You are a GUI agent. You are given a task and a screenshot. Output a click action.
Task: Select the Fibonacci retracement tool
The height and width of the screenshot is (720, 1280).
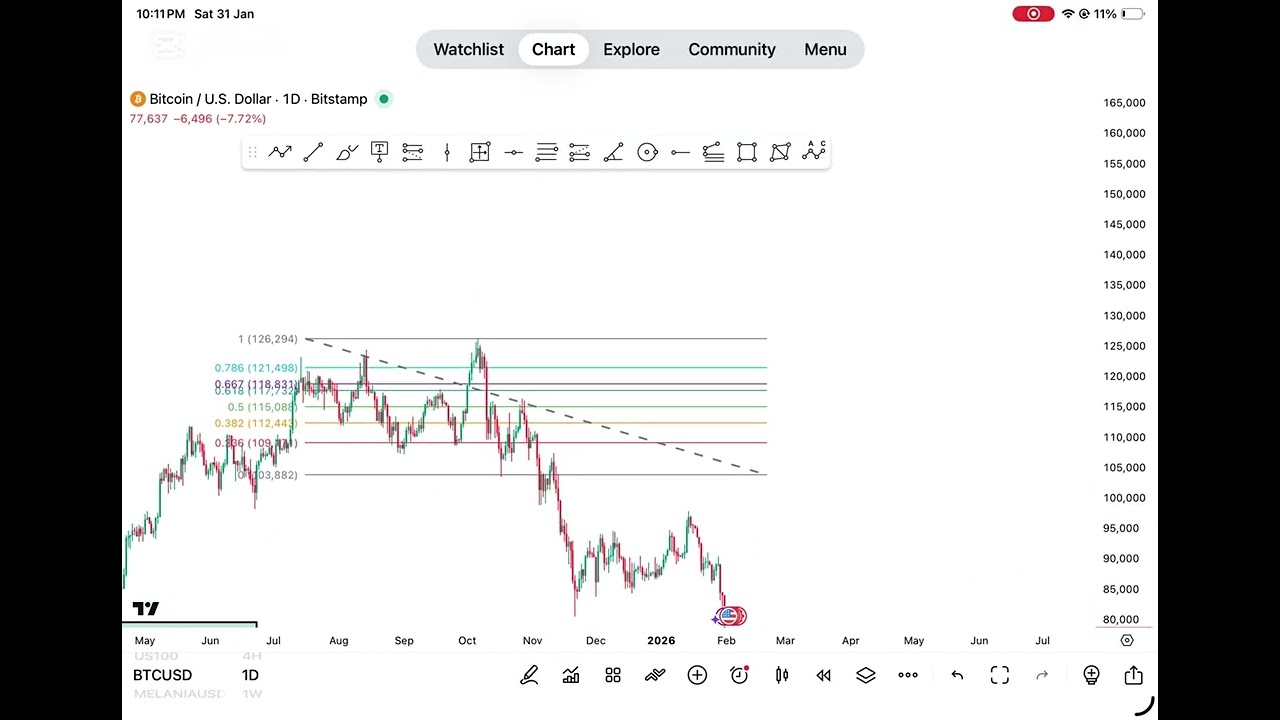click(413, 152)
